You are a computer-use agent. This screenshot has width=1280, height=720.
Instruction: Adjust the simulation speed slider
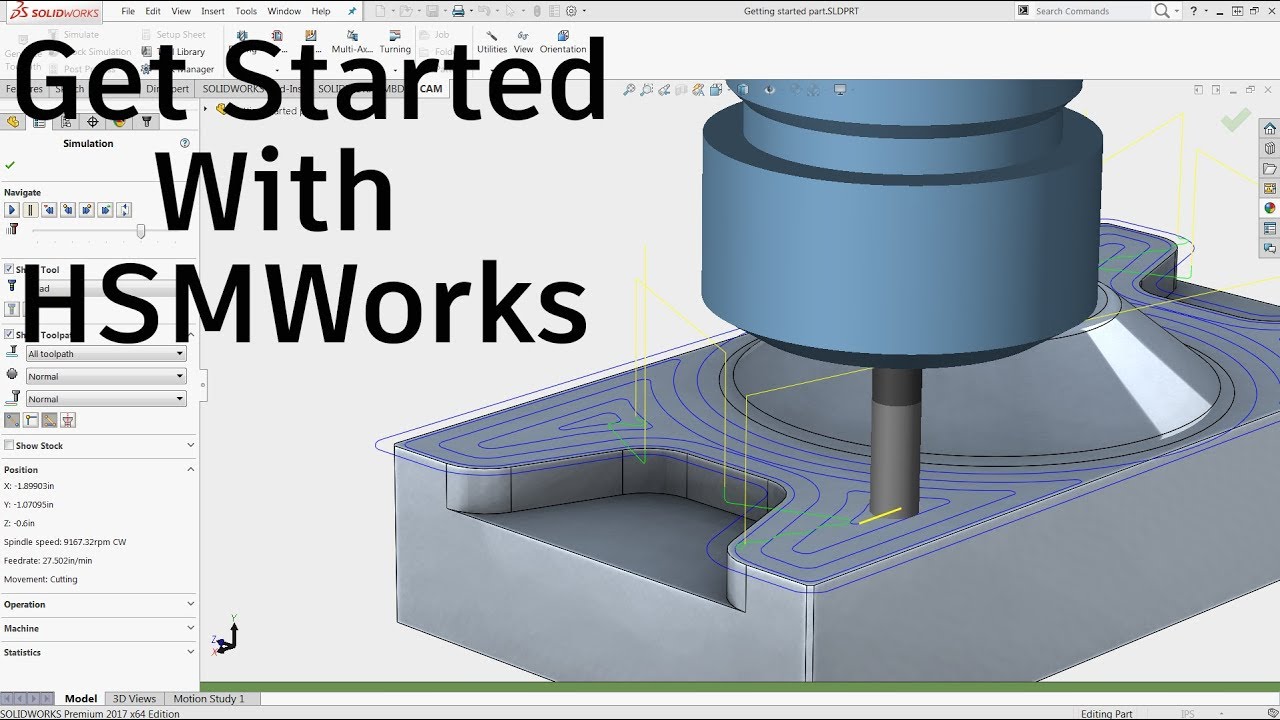[141, 231]
